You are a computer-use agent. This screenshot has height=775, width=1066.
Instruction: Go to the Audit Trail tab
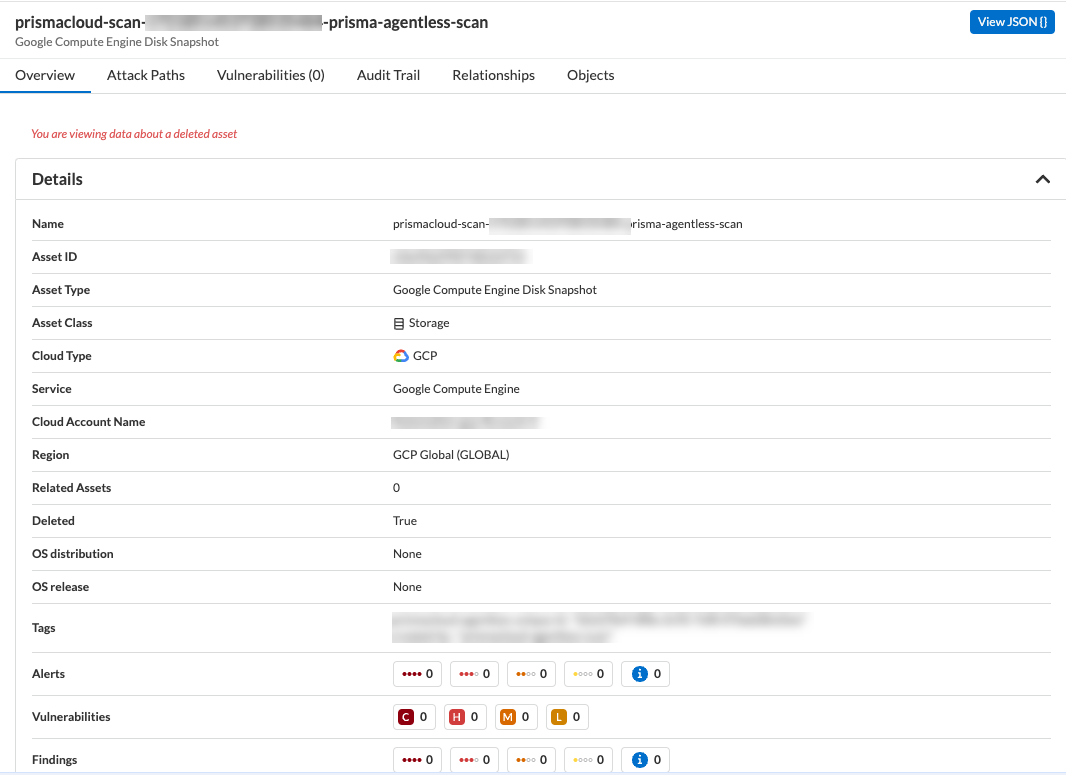pos(388,75)
